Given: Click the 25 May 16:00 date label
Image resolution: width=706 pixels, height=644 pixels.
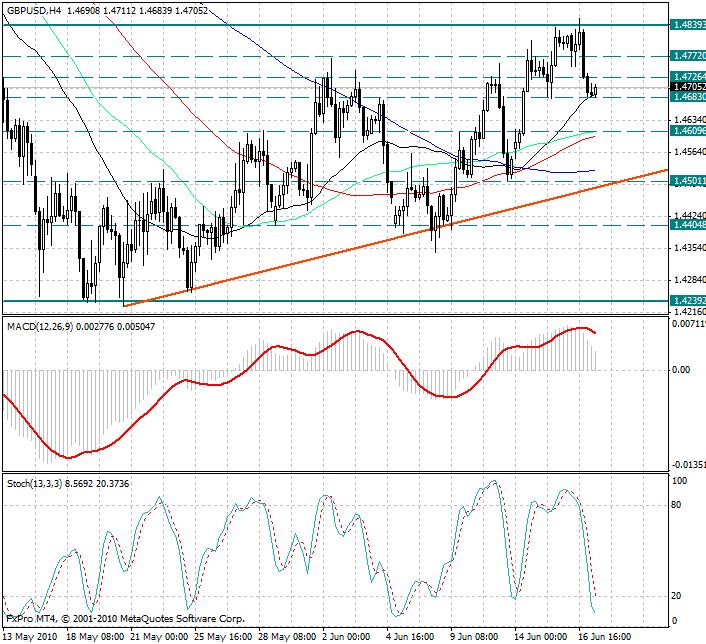Looking at the screenshot, I should pyautogui.click(x=223, y=637).
